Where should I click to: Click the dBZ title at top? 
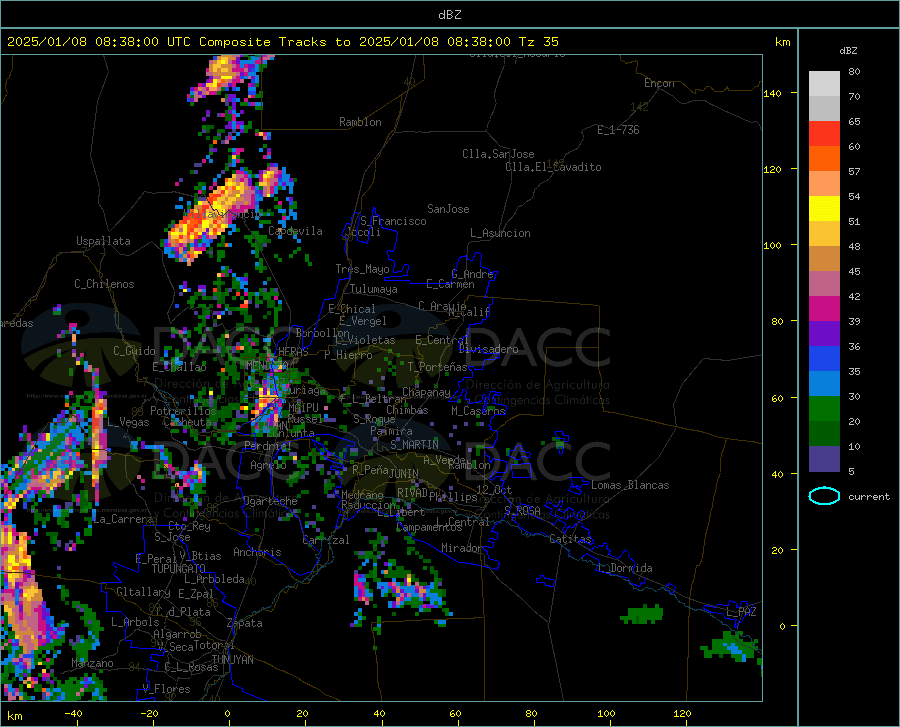(x=449, y=15)
